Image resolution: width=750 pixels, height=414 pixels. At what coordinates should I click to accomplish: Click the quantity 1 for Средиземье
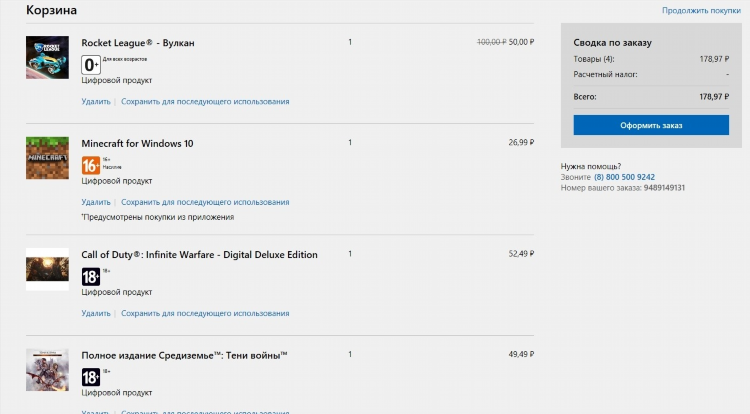pos(350,354)
